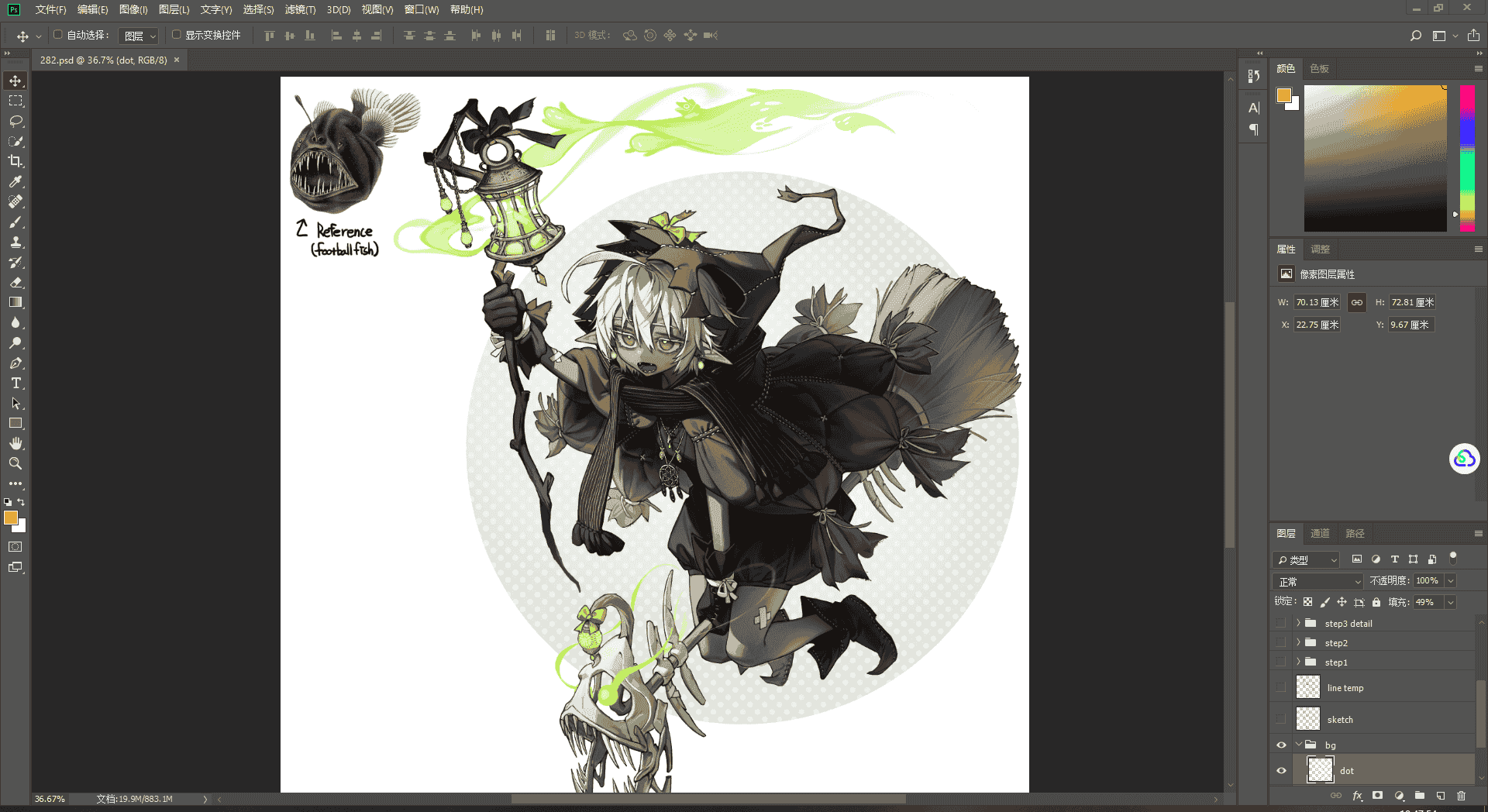Select the Eyedropper tool
Screen dimensions: 1488x812
[x=15, y=181]
